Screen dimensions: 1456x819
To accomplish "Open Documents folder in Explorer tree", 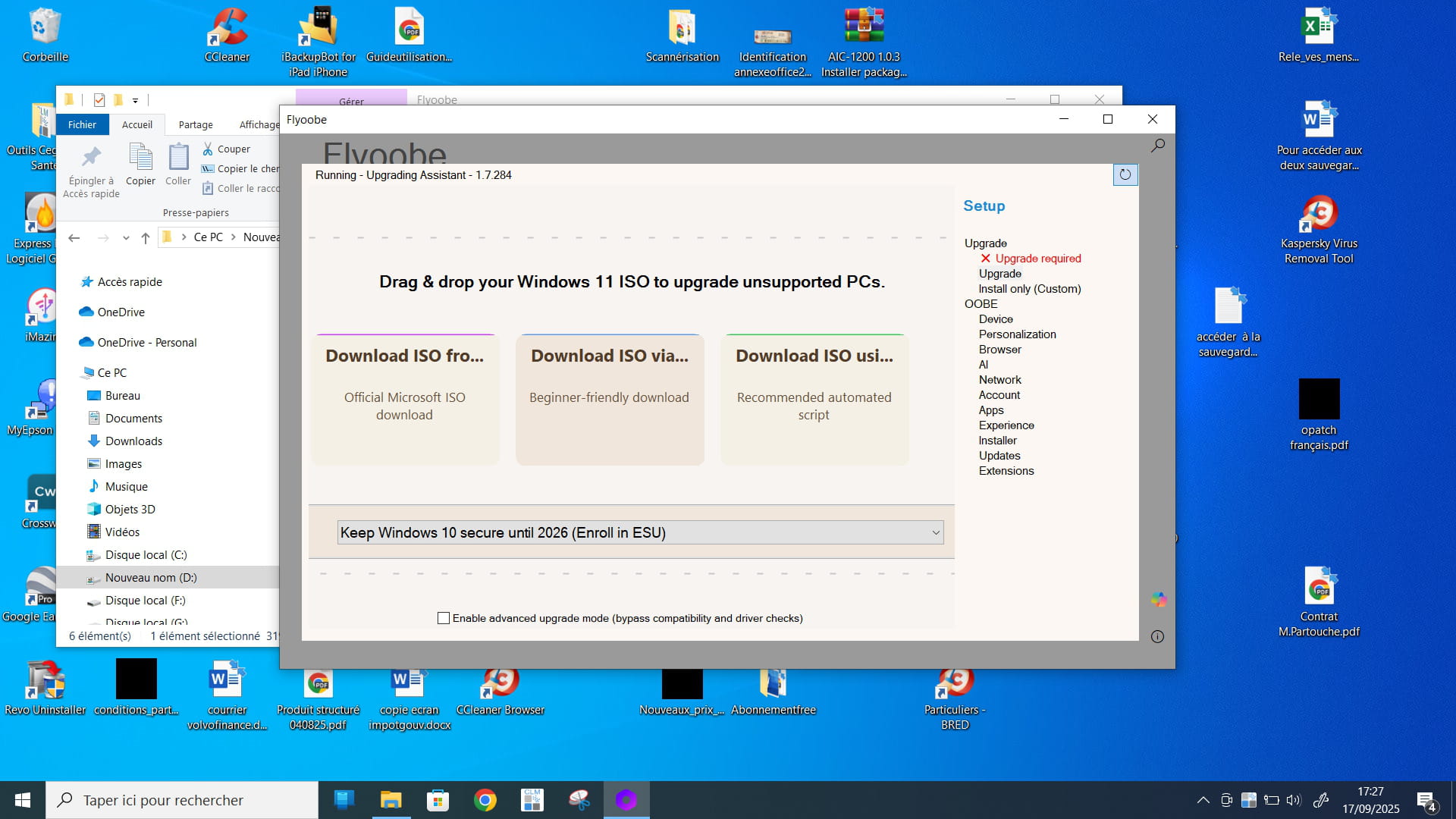I will pyautogui.click(x=124, y=418).
